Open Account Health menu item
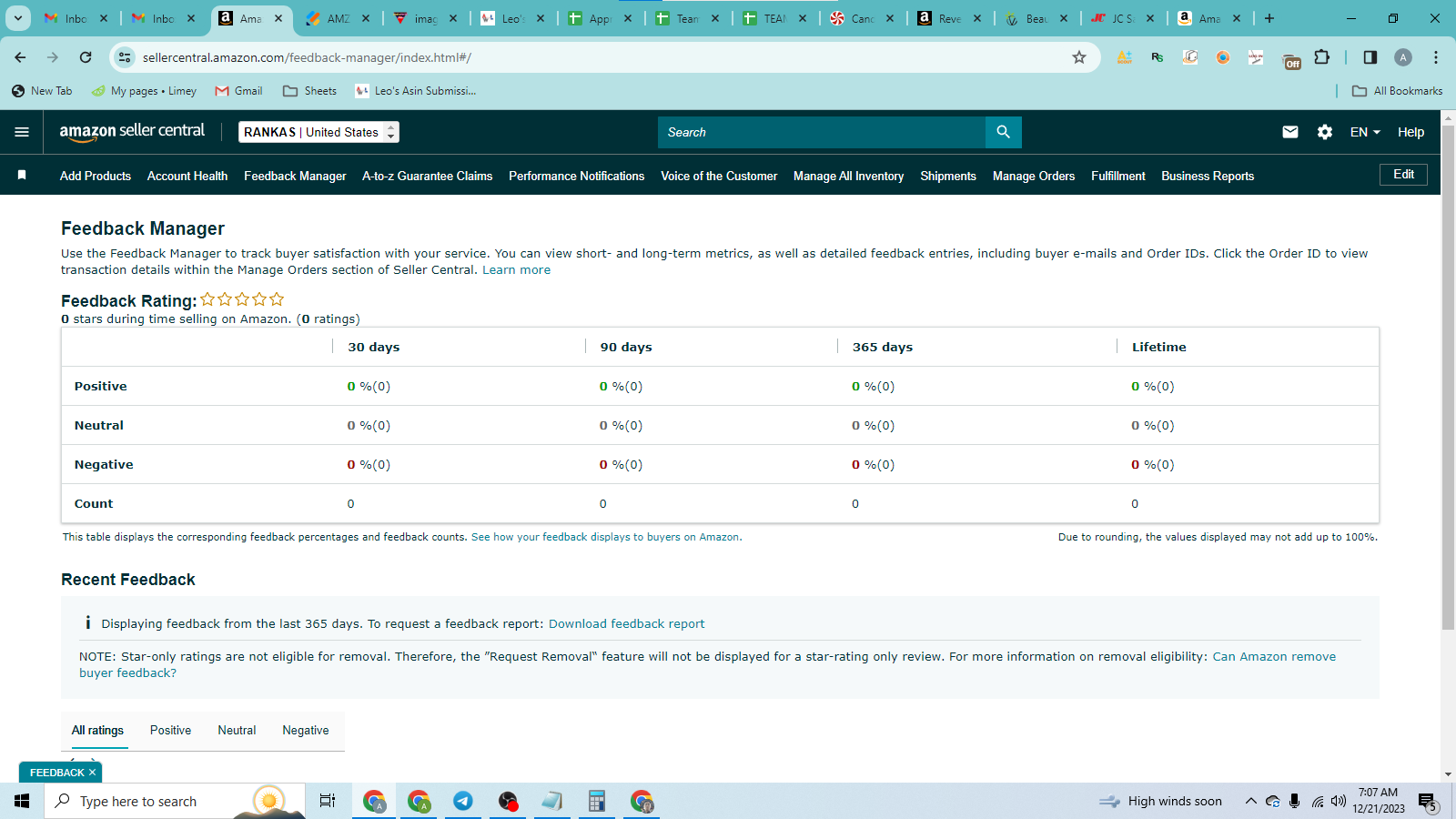This screenshot has width=1456, height=819. (187, 176)
